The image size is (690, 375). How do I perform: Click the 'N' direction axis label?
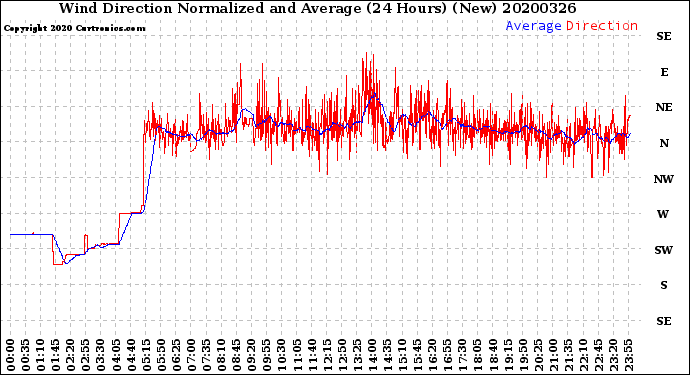tap(664, 143)
